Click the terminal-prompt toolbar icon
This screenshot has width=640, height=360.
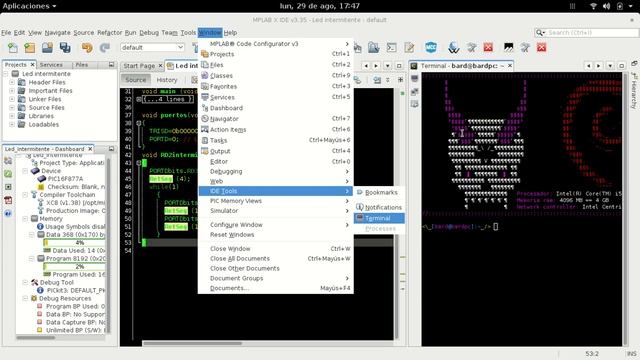(392, 47)
